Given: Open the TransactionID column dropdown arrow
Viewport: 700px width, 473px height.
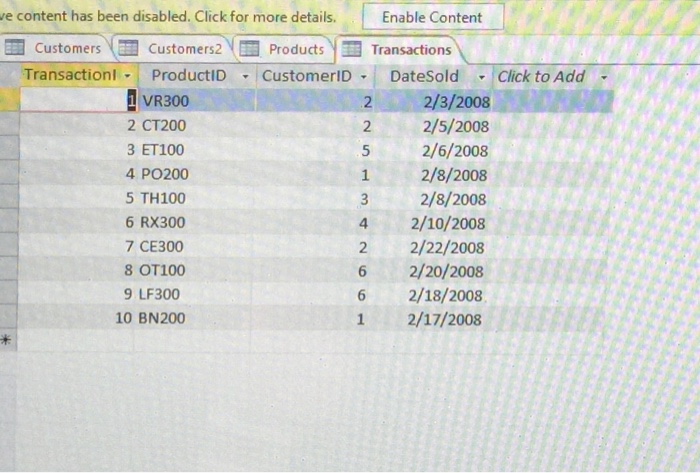Looking at the screenshot, I should (x=128, y=76).
